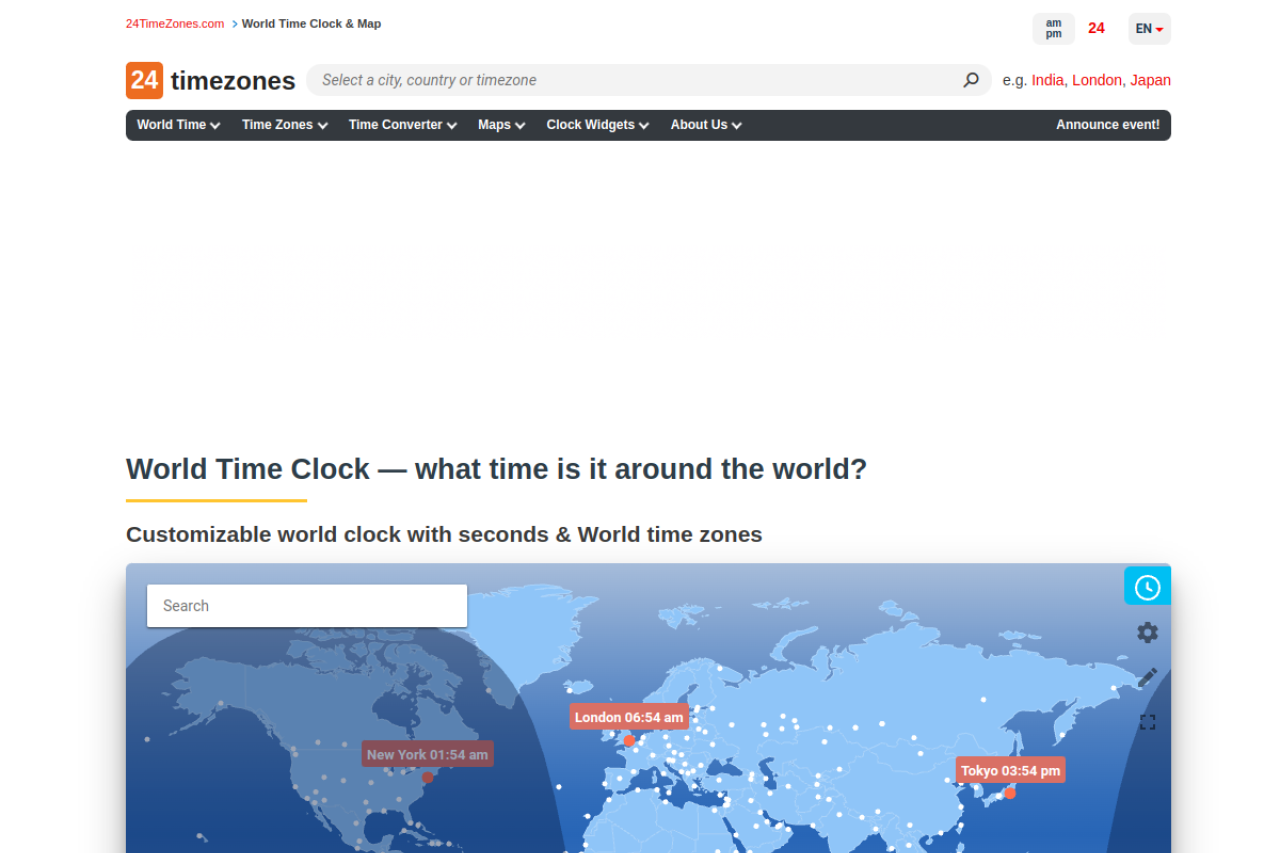The width and height of the screenshot is (1280, 853).
Task: Expand the World Time menu
Action: tap(178, 125)
